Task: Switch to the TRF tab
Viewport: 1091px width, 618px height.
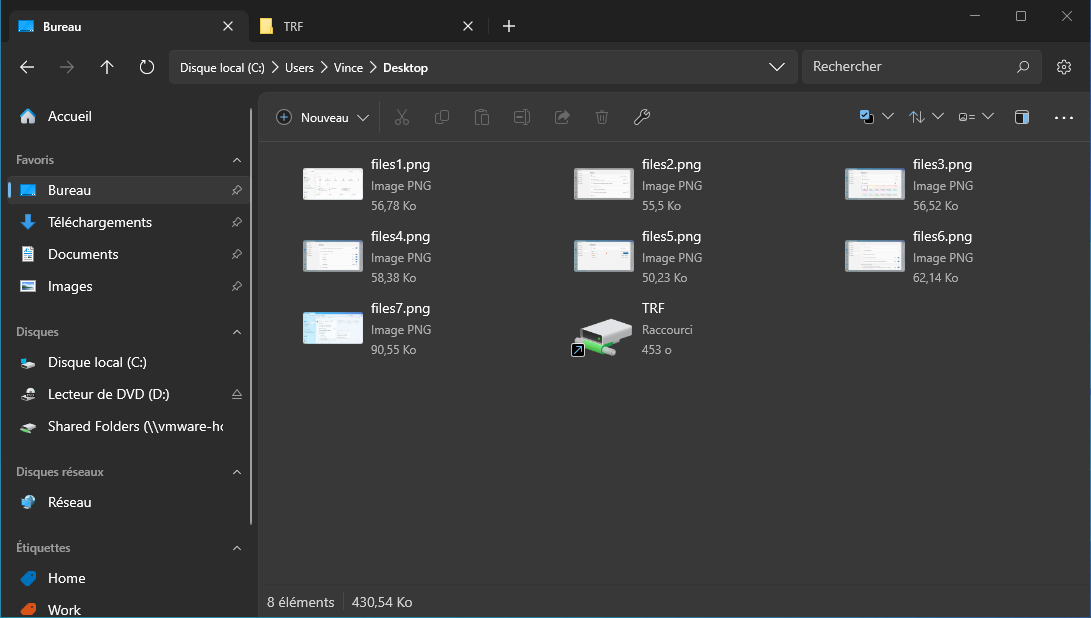Action: pos(293,26)
